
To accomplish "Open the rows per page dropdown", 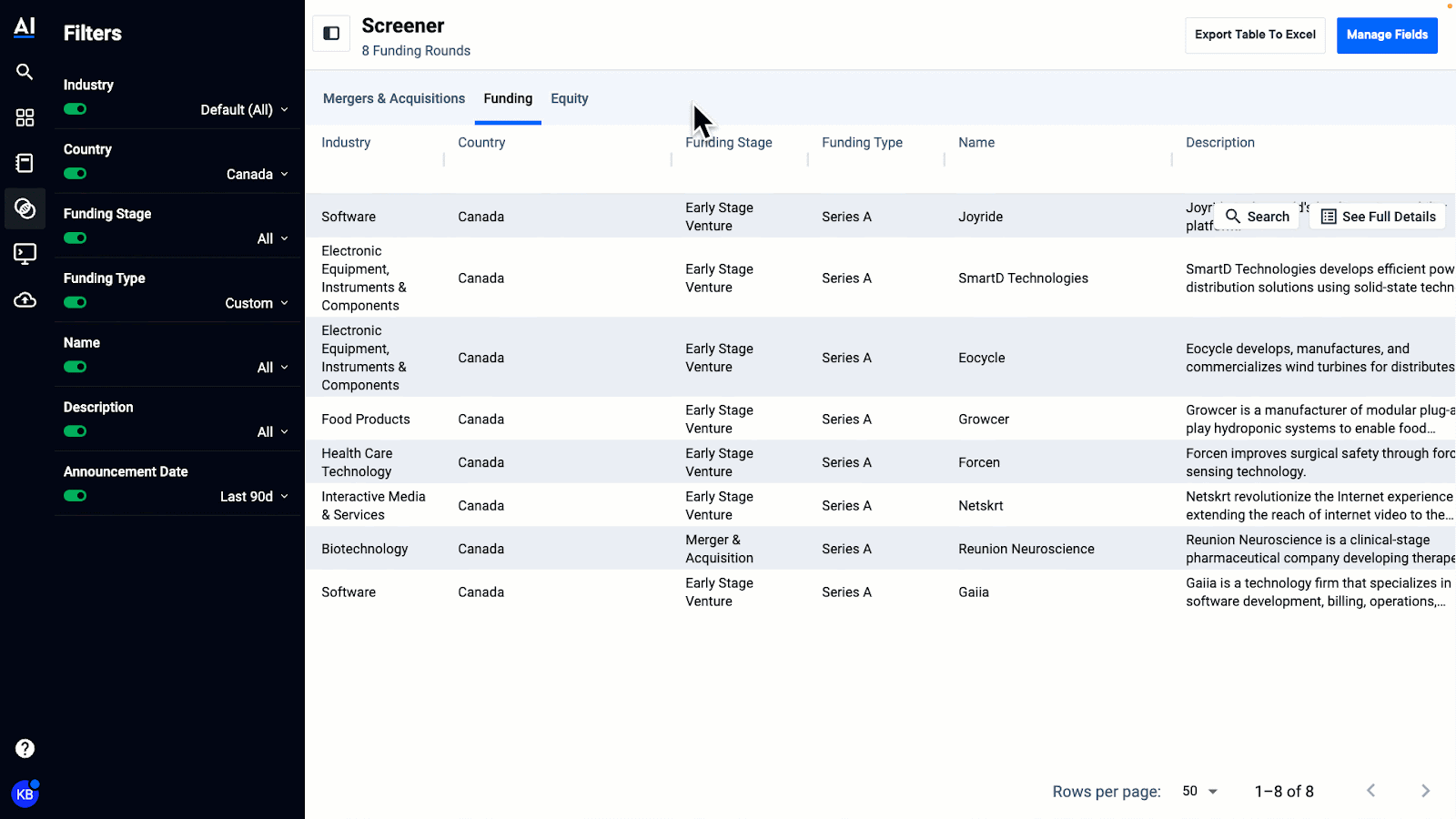I will pos(1199,791).
